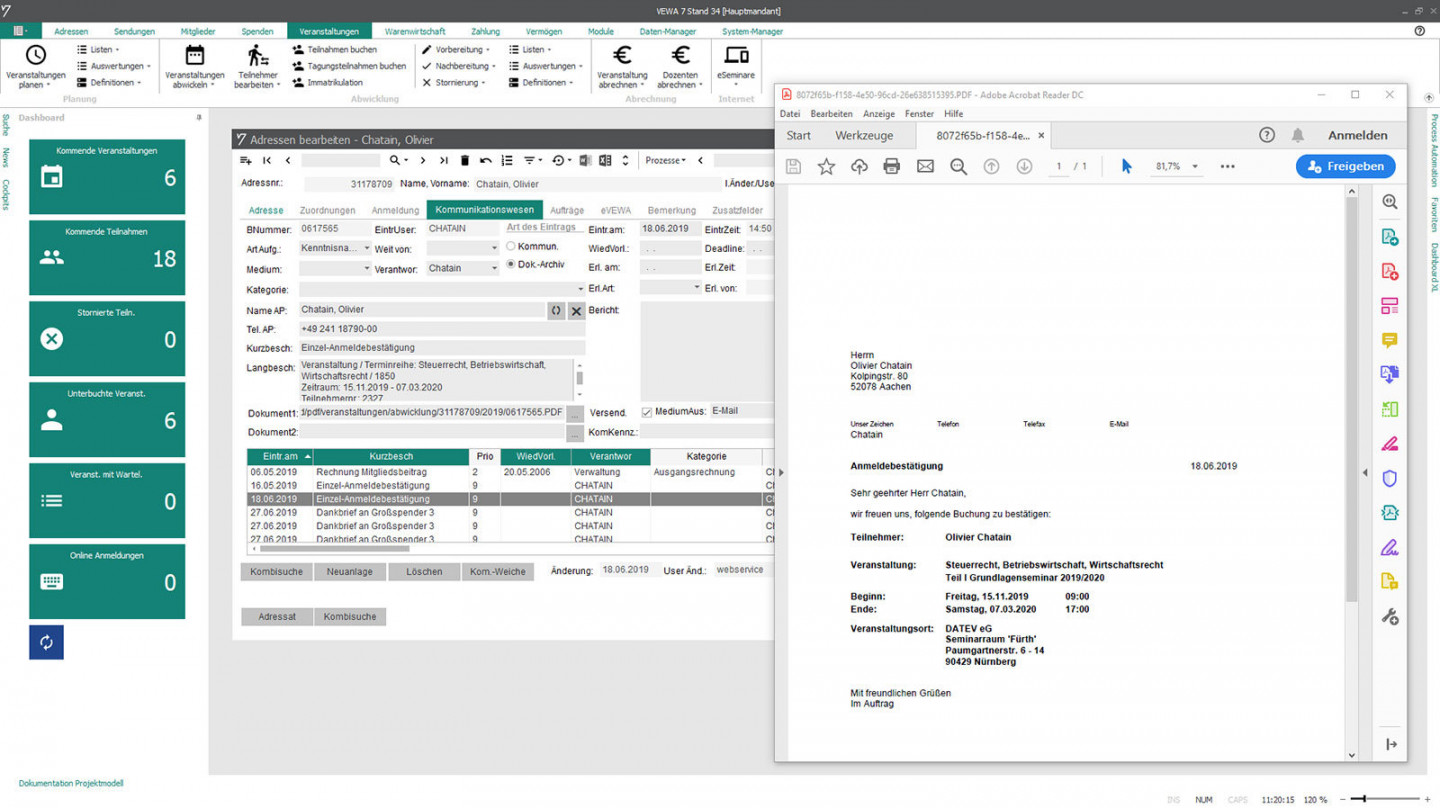Image resolution: width=1440 pixels, height=808 pixels.
Task: Open more tools wrench in Acrobat sidebar
Action: (1389, 617)
